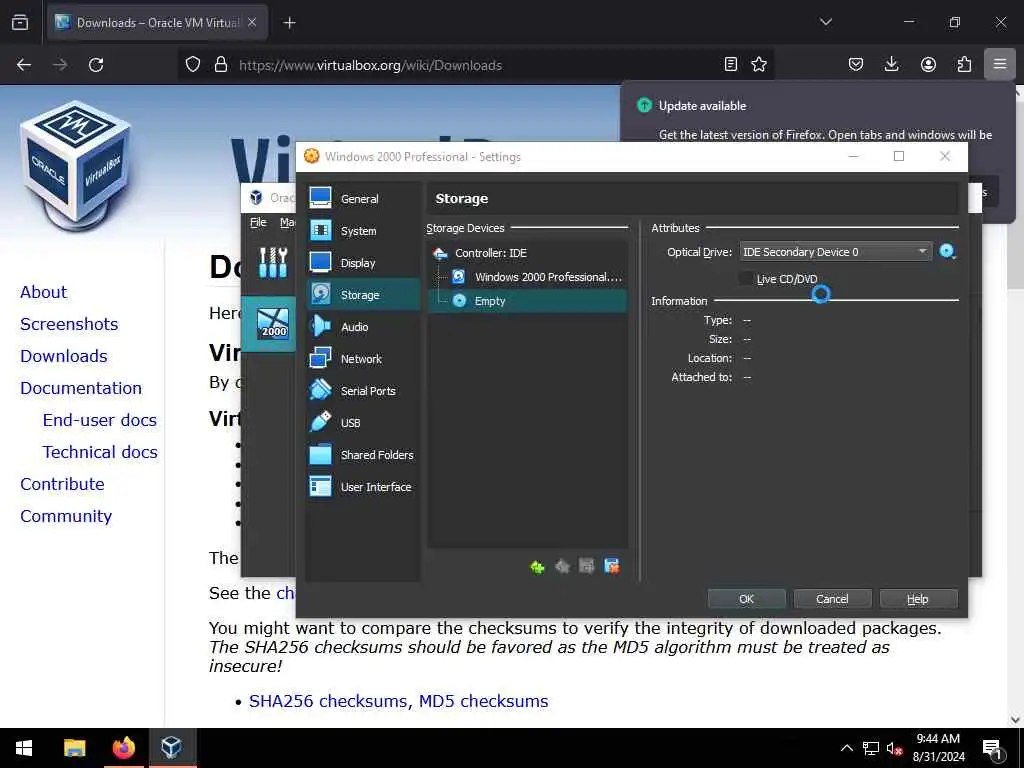Open the SHA256 checksums link
The width and height of the screenshot is (1024, 768).
pyautogui.click(x=330, y=701)
